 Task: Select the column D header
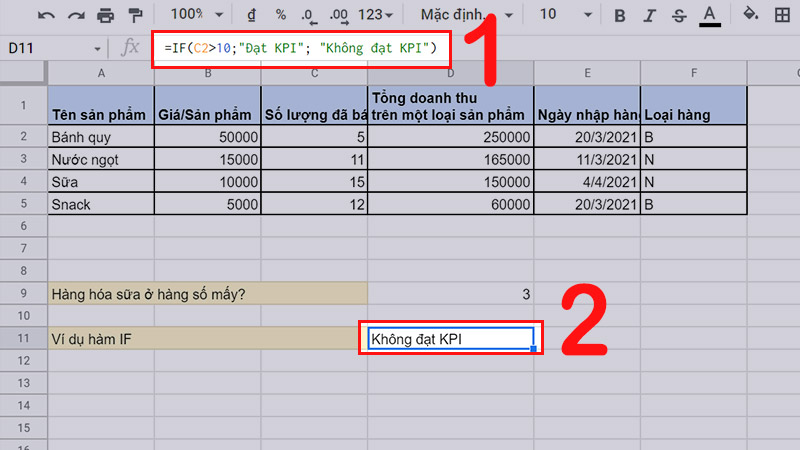(450, 72)
